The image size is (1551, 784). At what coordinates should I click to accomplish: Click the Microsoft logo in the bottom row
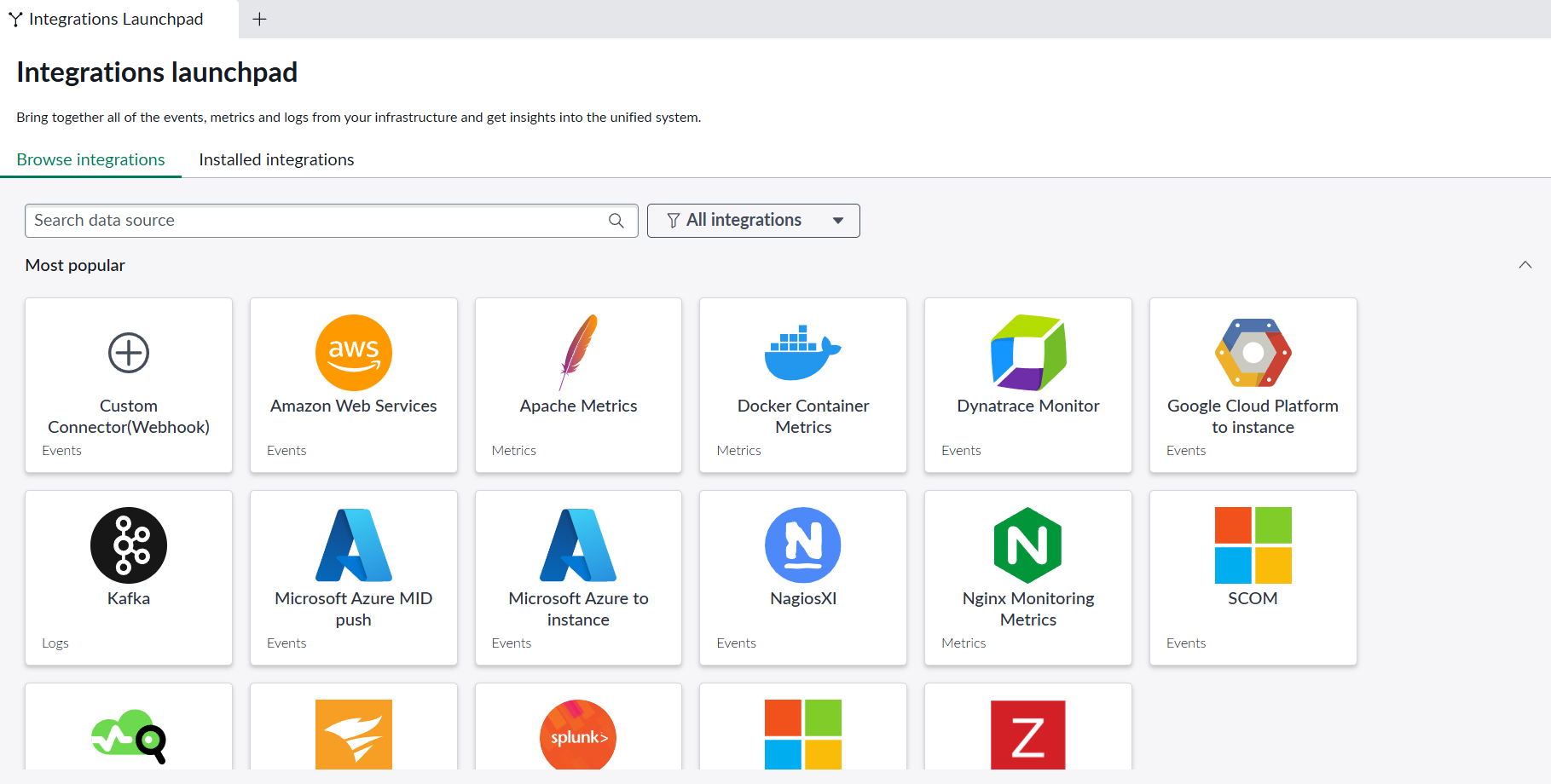(x=803, y=735)
